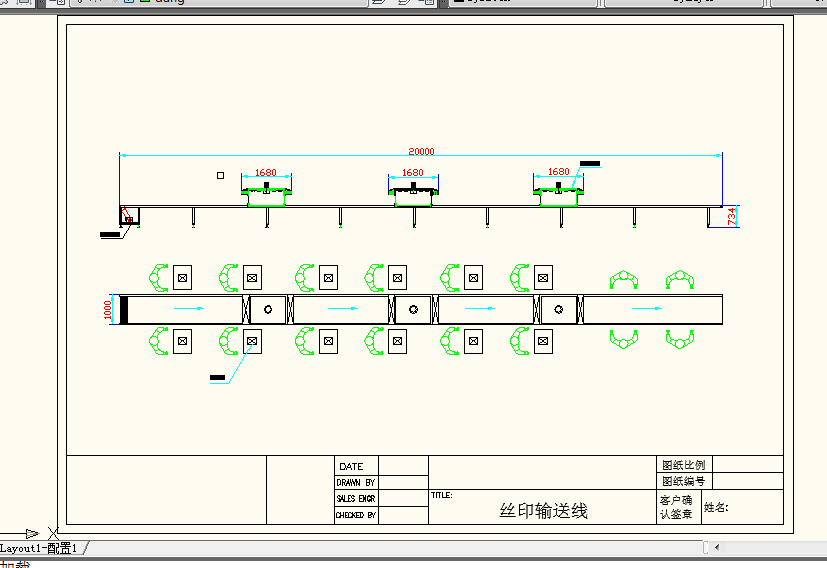827x568 pixels.
Task: Select the circle in the third printing station
Action: click(559, 310)
